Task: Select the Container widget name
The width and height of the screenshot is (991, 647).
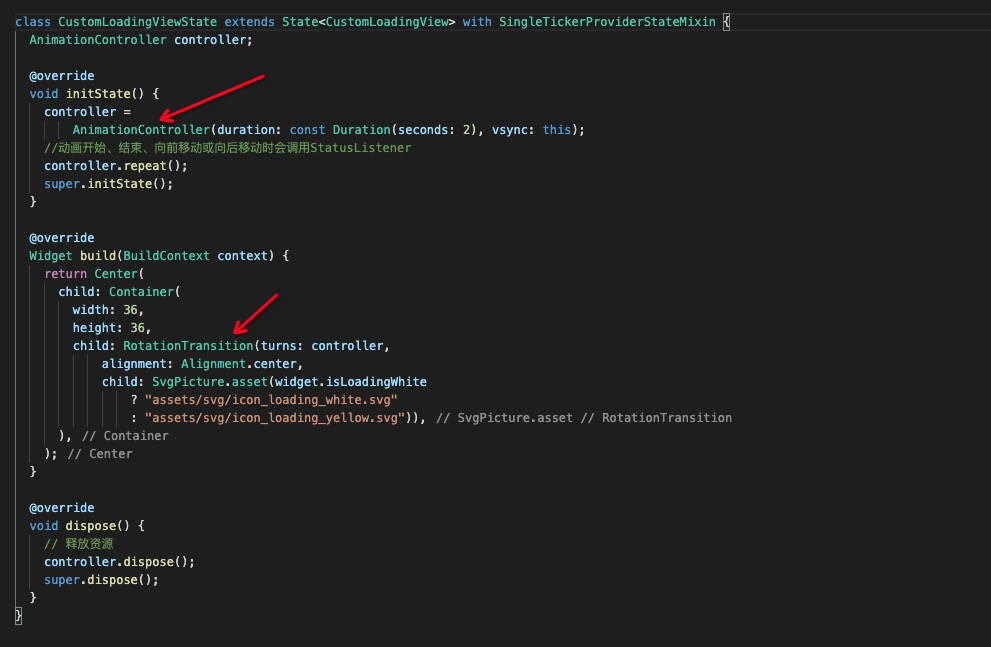Action: tap(141, 291)
